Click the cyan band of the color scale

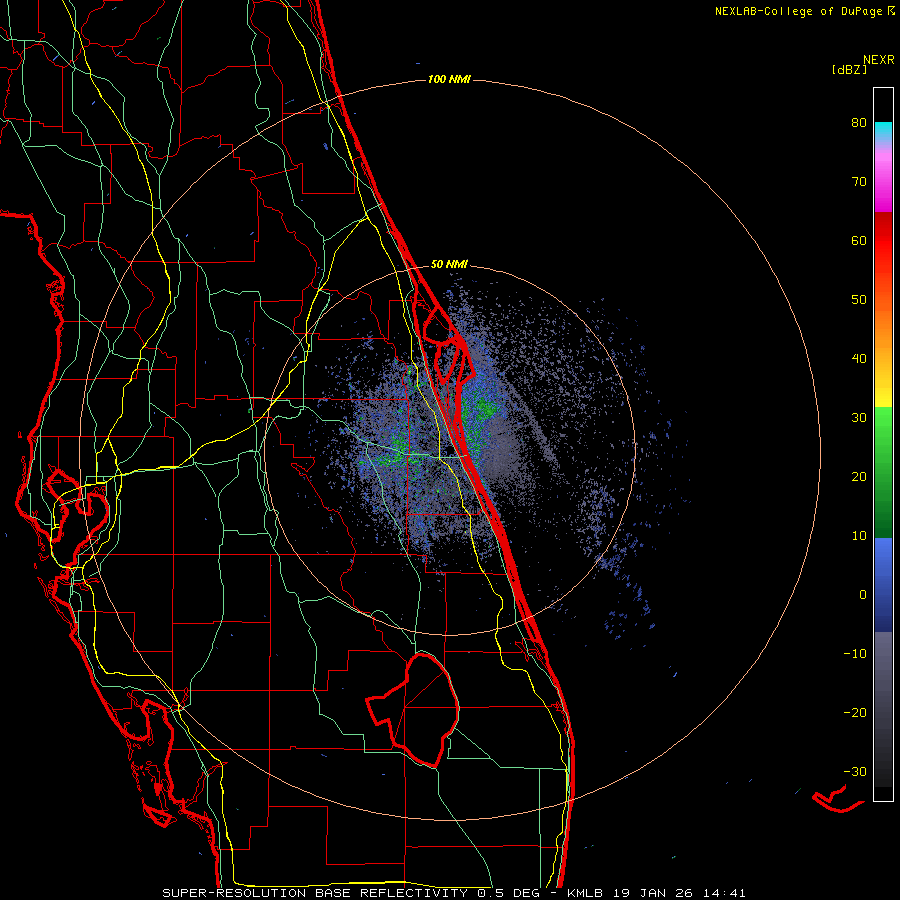point(883,131)
